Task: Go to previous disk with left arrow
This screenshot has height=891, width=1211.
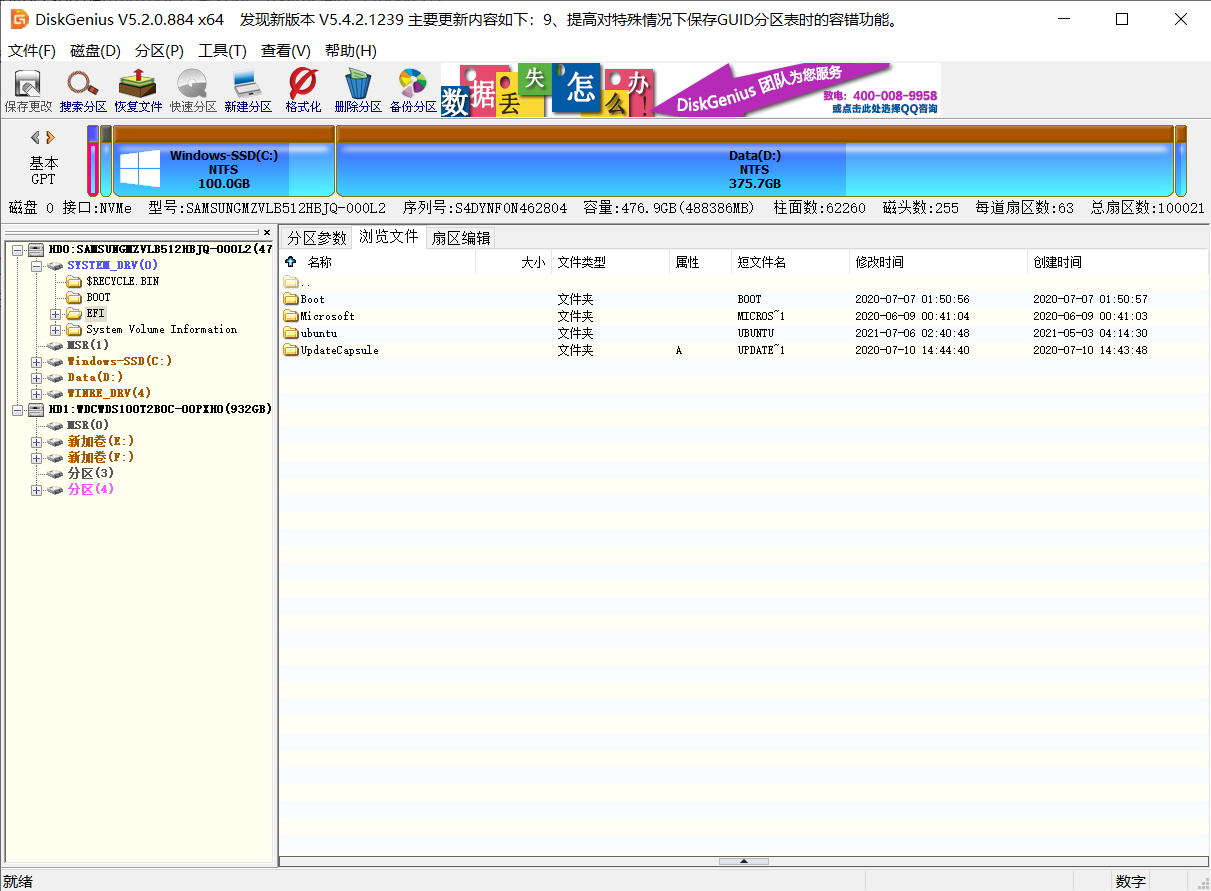Action: [35, 137]
